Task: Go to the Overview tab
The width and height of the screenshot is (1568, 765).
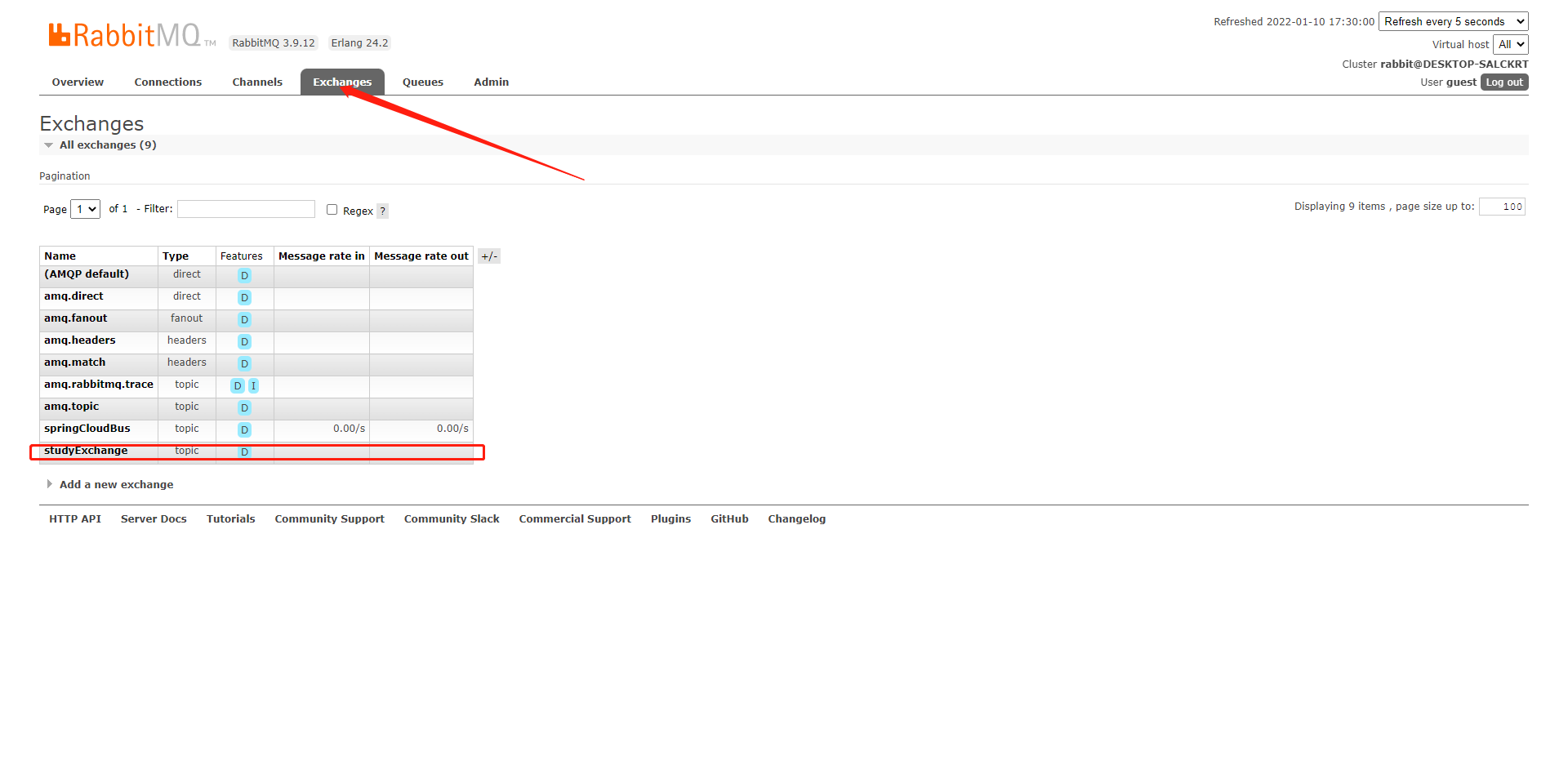Action: click(78, 82)
